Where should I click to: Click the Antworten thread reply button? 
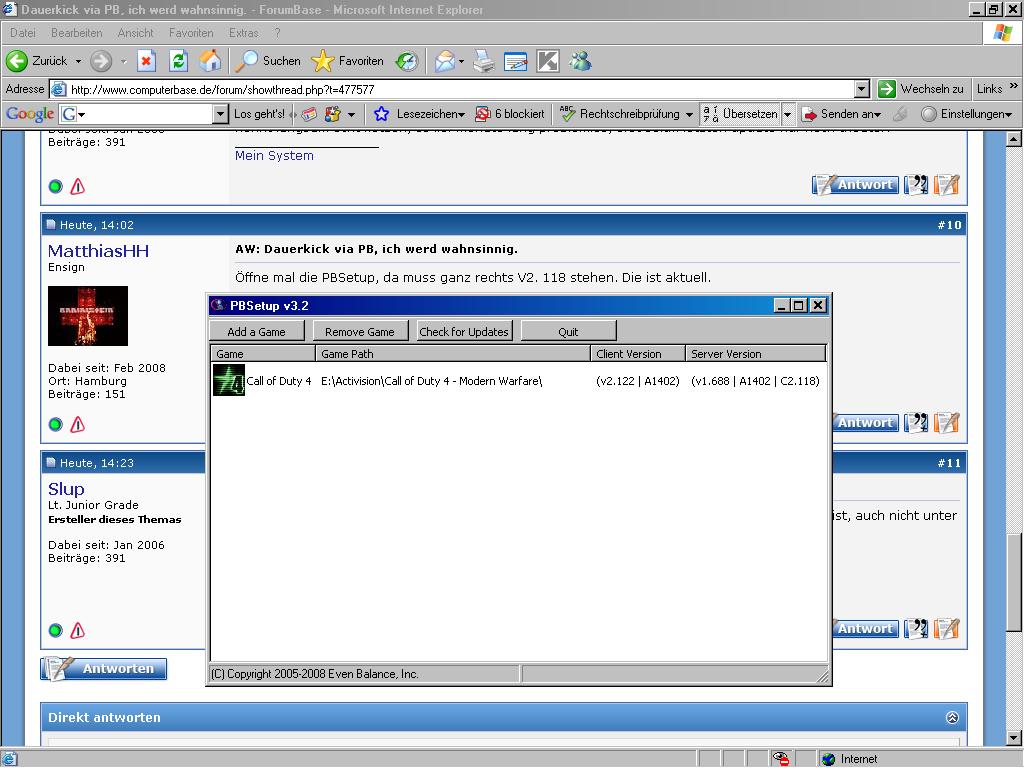tap(104, 669)
